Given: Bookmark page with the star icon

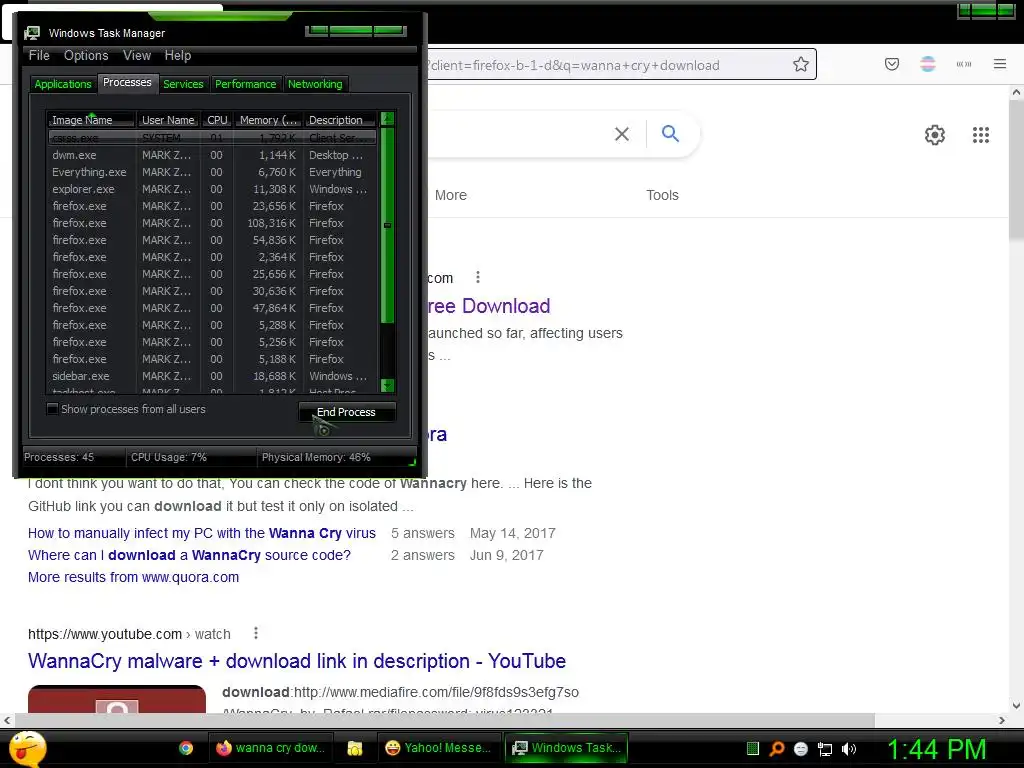Looking at the screenshot, I should 801,64.
